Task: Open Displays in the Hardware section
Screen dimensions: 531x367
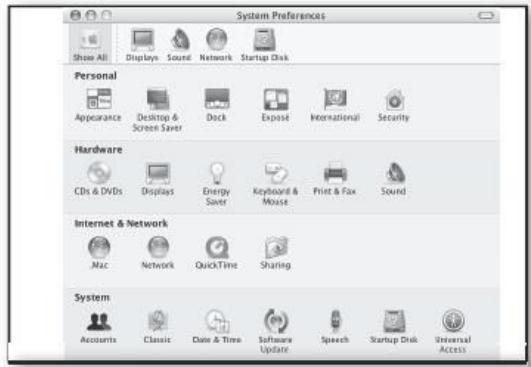Action: (158, 179)
